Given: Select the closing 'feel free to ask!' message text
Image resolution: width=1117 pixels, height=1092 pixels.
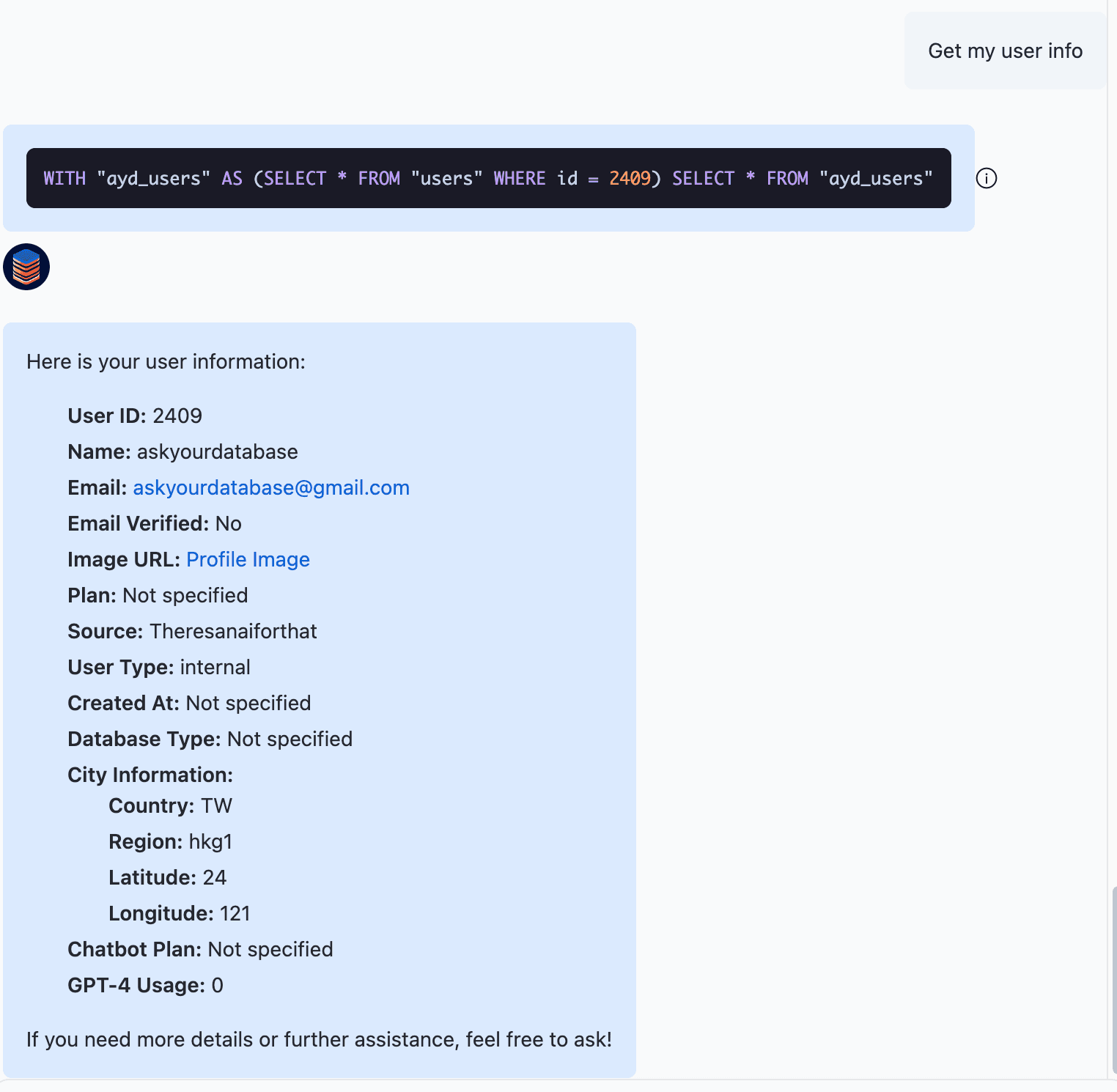Looking at the screenshot, I should point(319,1039).
